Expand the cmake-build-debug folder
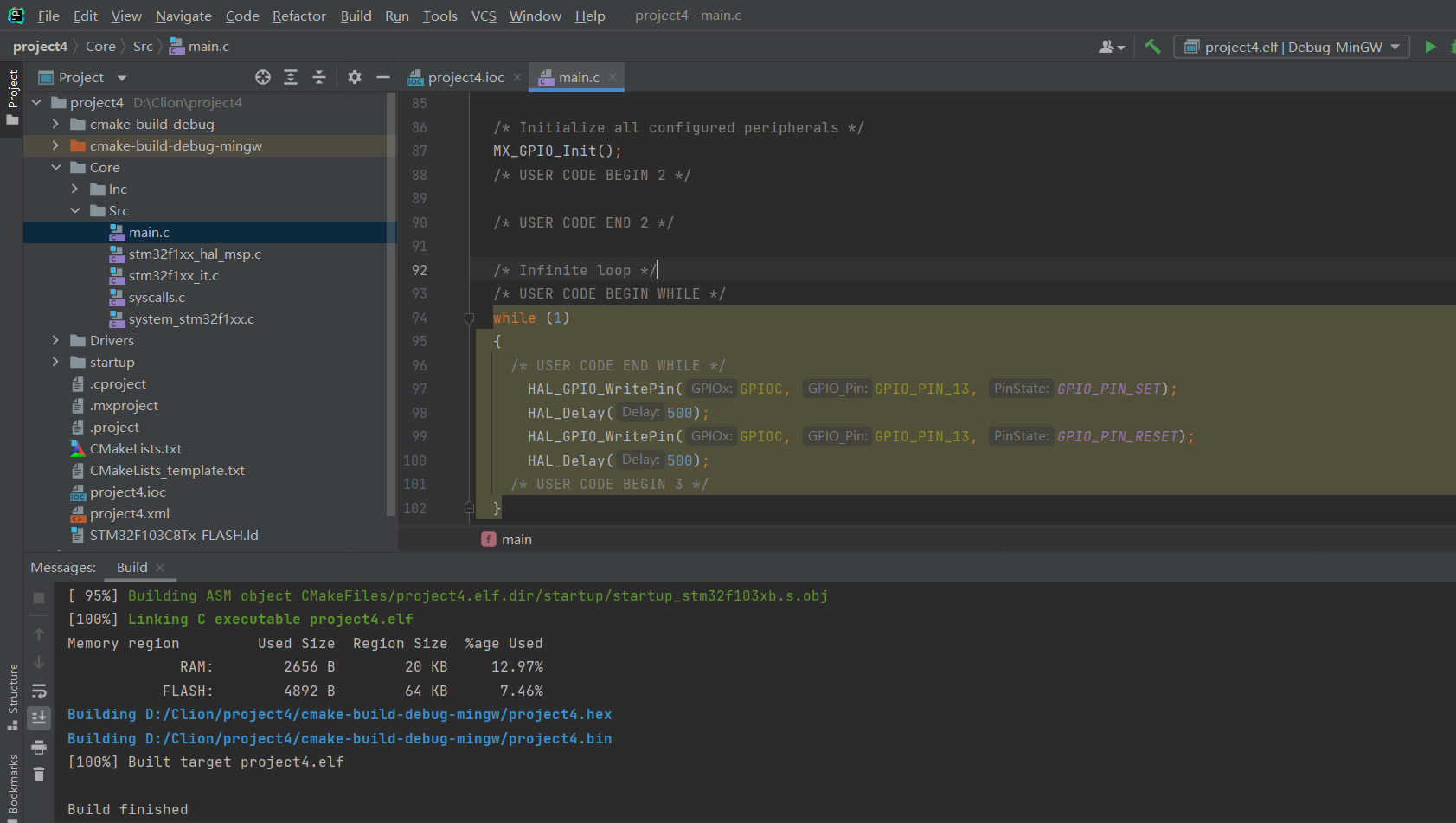1456x823 pixels. point(56,124)
